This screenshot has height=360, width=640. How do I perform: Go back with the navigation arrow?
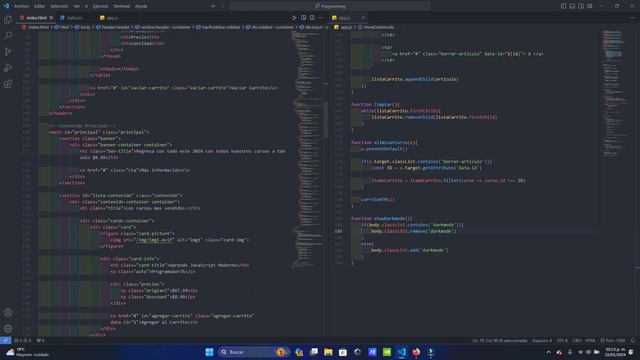(213, 6)
